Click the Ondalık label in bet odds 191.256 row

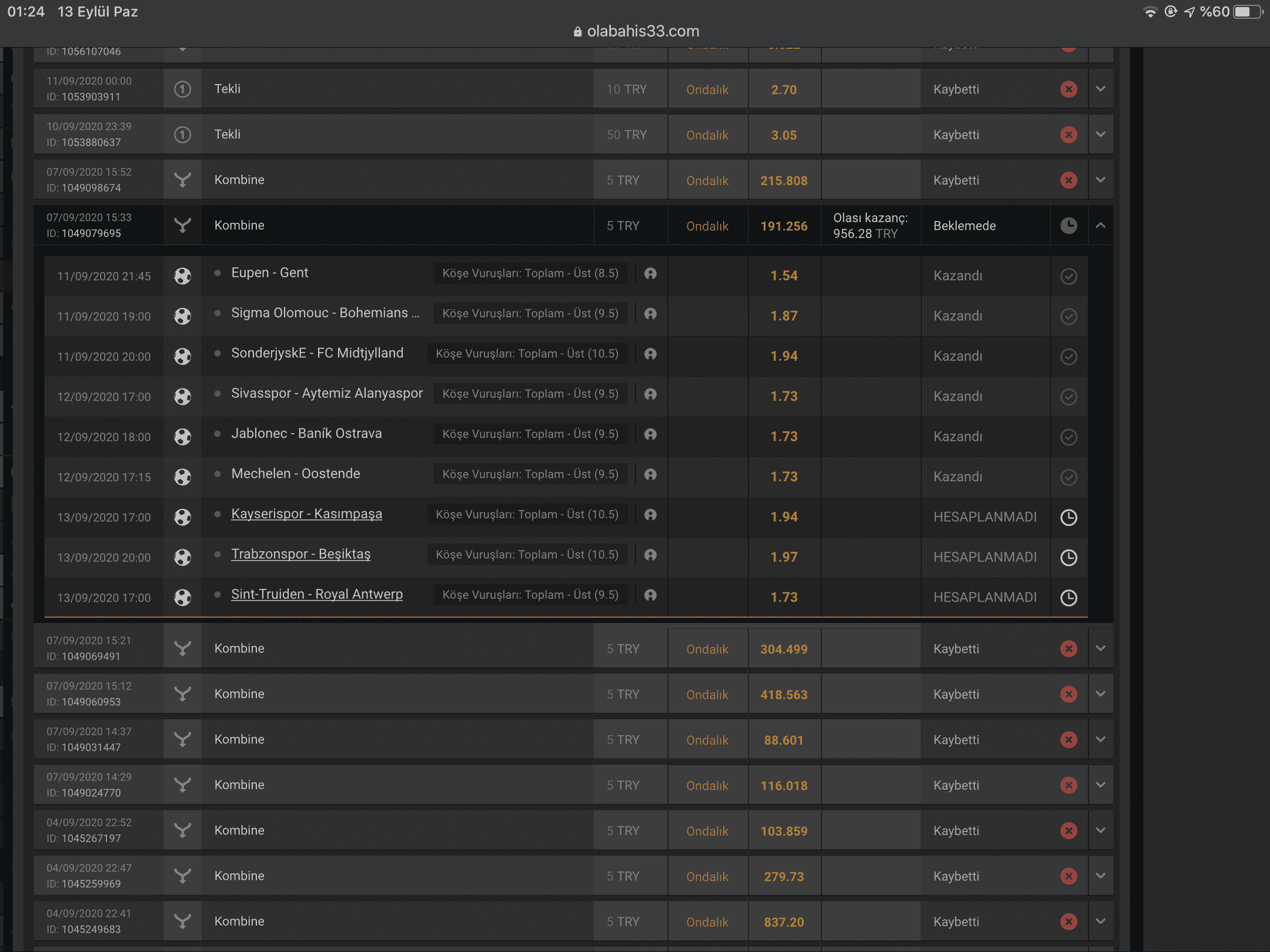707,226
